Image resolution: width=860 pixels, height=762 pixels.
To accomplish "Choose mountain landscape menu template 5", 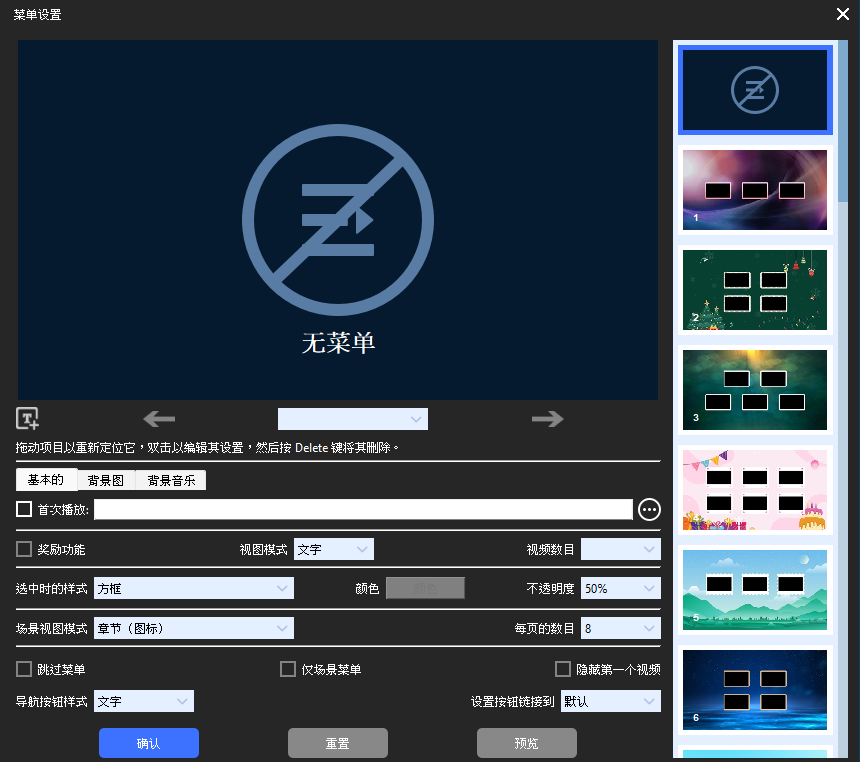I will click(x=755, y=590).
